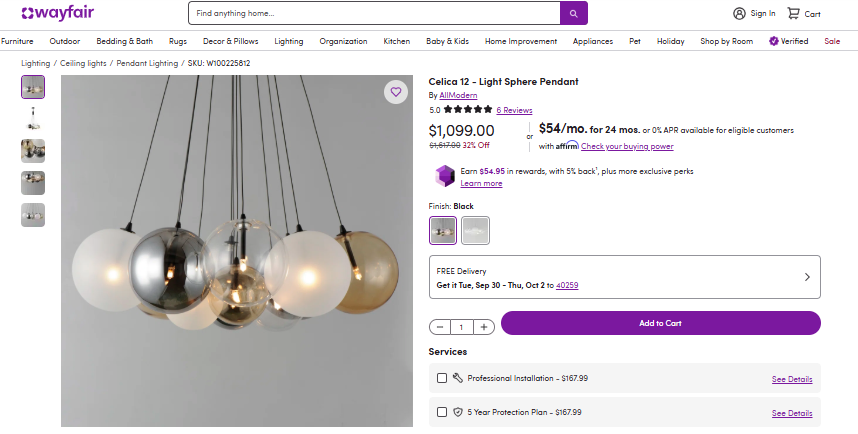Click the Find anything home search field
Viewport: 858px width, 434px height.
[374, 14]
